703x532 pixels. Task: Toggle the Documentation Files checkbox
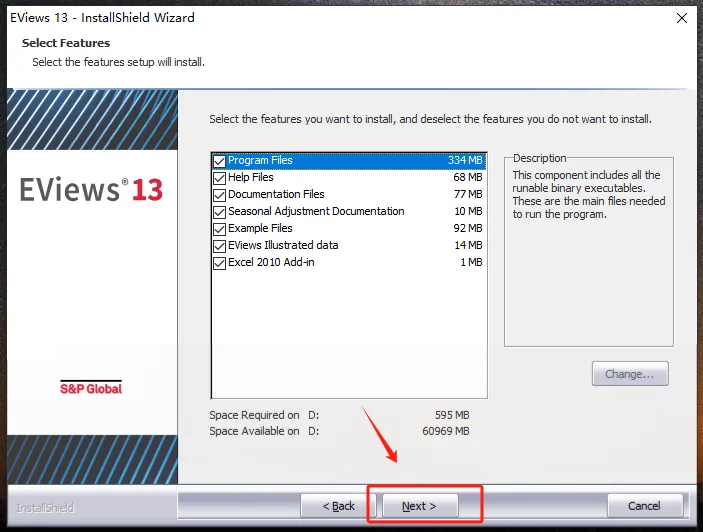(x=219, y=195)
